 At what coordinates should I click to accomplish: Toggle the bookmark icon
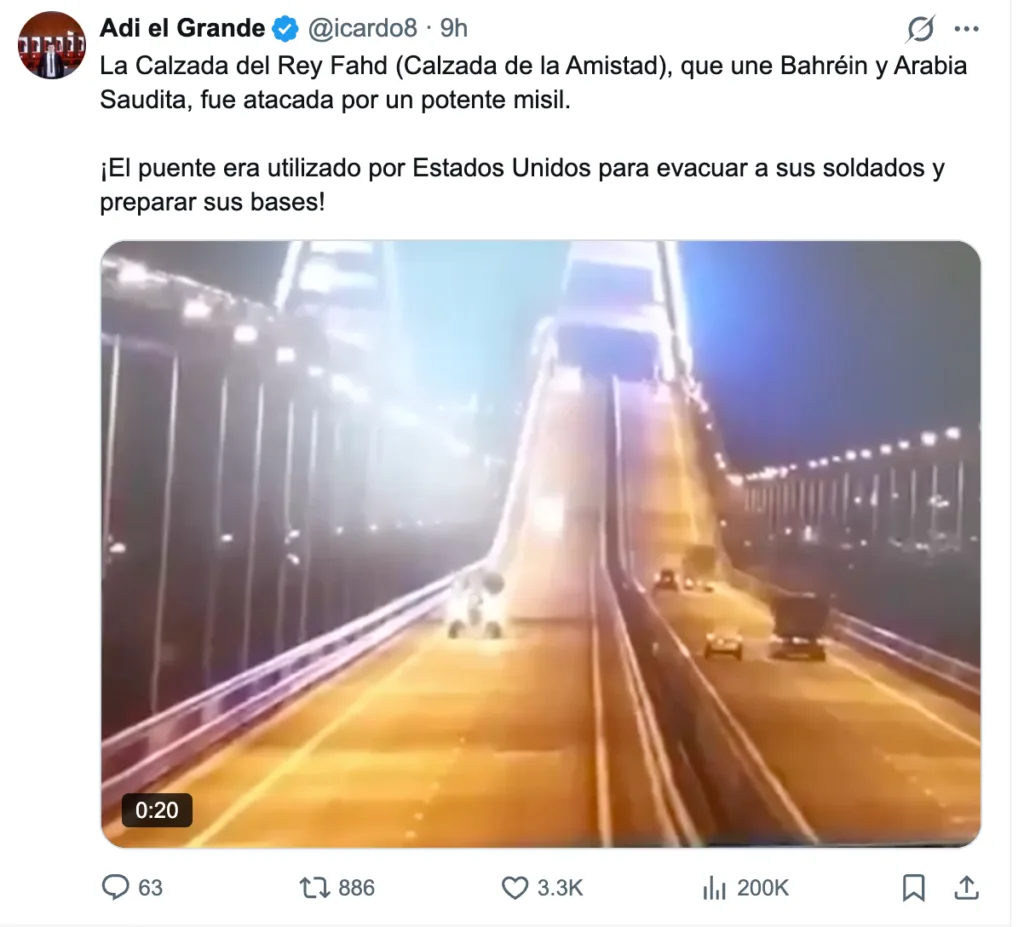[914, 888]
